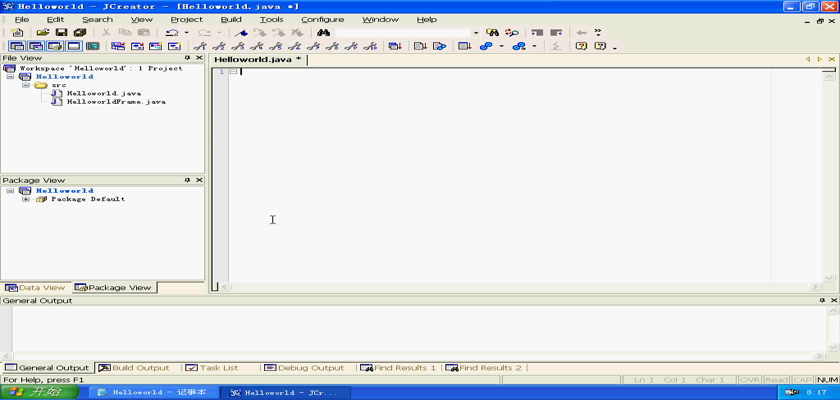This screenshot has width=840, height=400.
Task: Switch to the Build Output tab
Action: click(x=134, y=368)
